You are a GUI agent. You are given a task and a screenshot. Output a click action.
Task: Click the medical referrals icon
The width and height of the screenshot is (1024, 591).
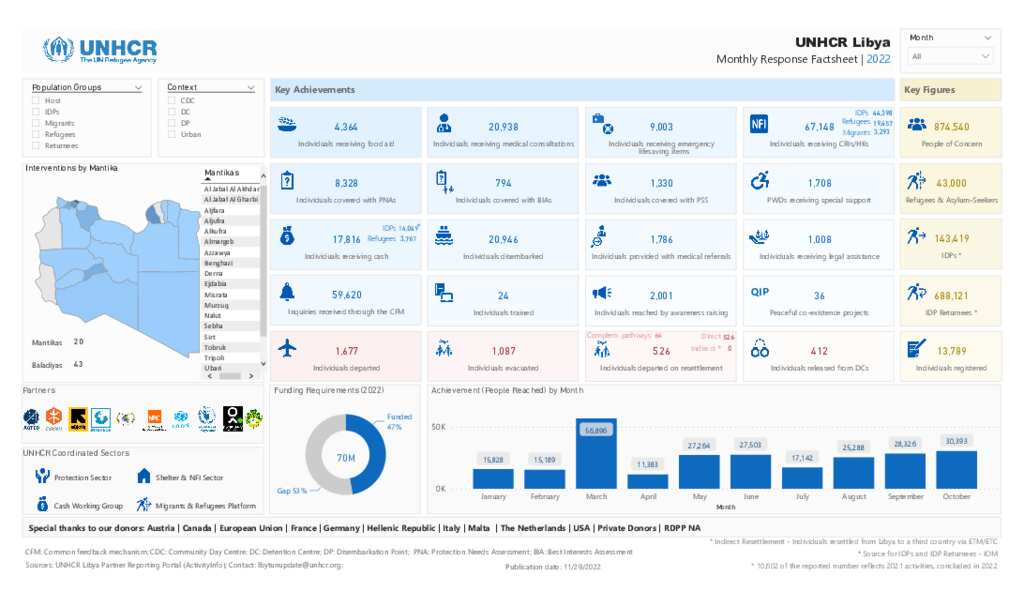tap(599, 236)
